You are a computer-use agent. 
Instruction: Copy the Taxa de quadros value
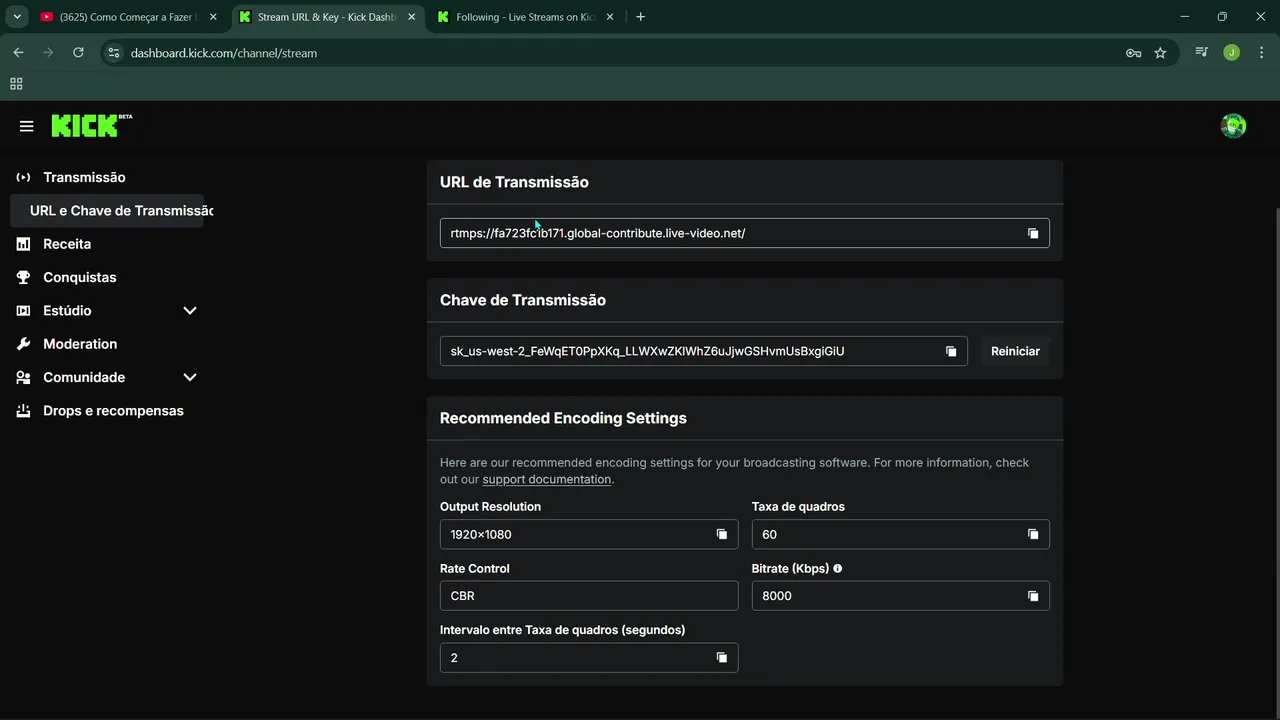coord(1033,534)
